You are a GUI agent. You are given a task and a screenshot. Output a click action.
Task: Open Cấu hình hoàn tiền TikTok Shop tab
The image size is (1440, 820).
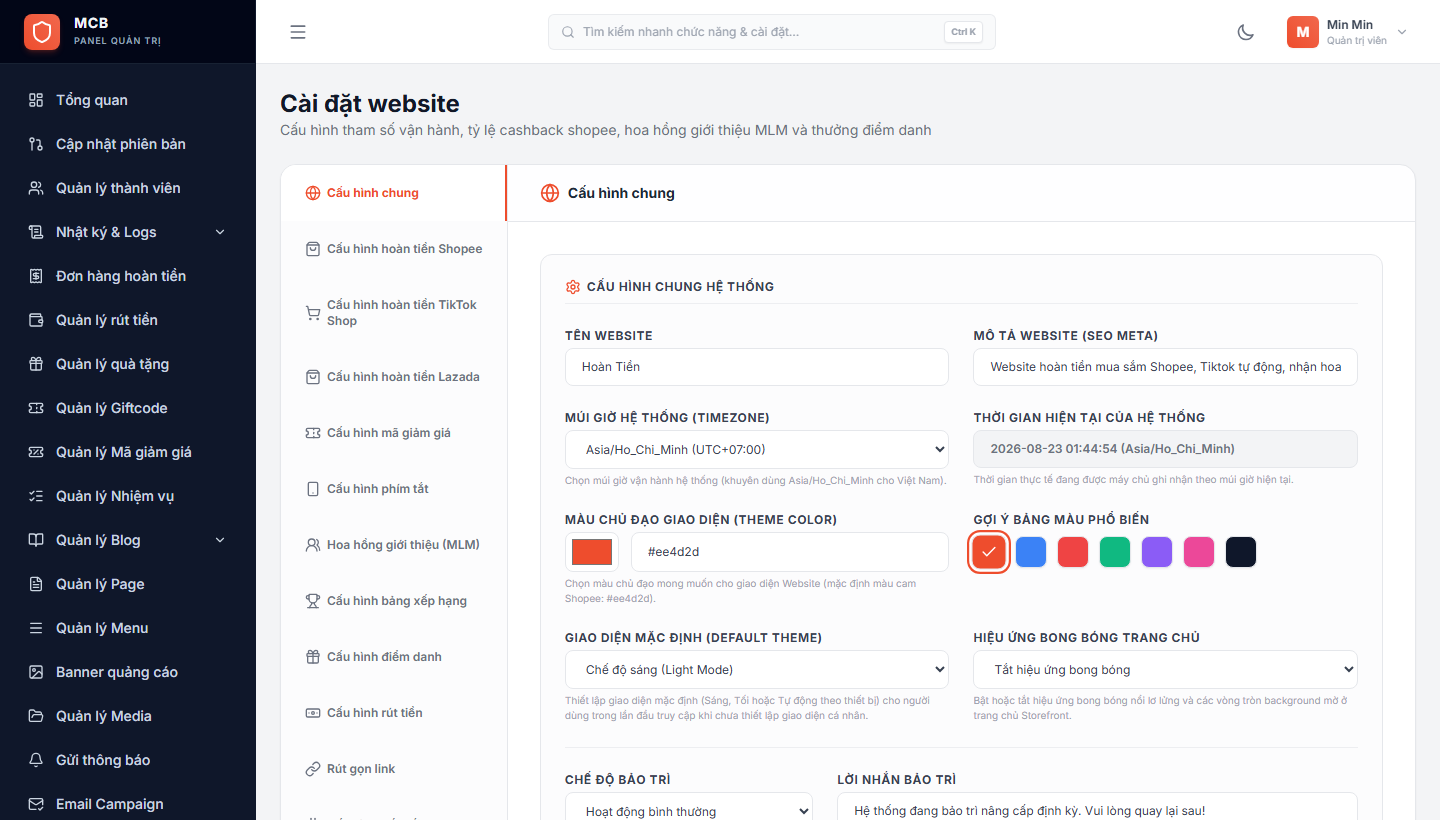coord(394,313)
